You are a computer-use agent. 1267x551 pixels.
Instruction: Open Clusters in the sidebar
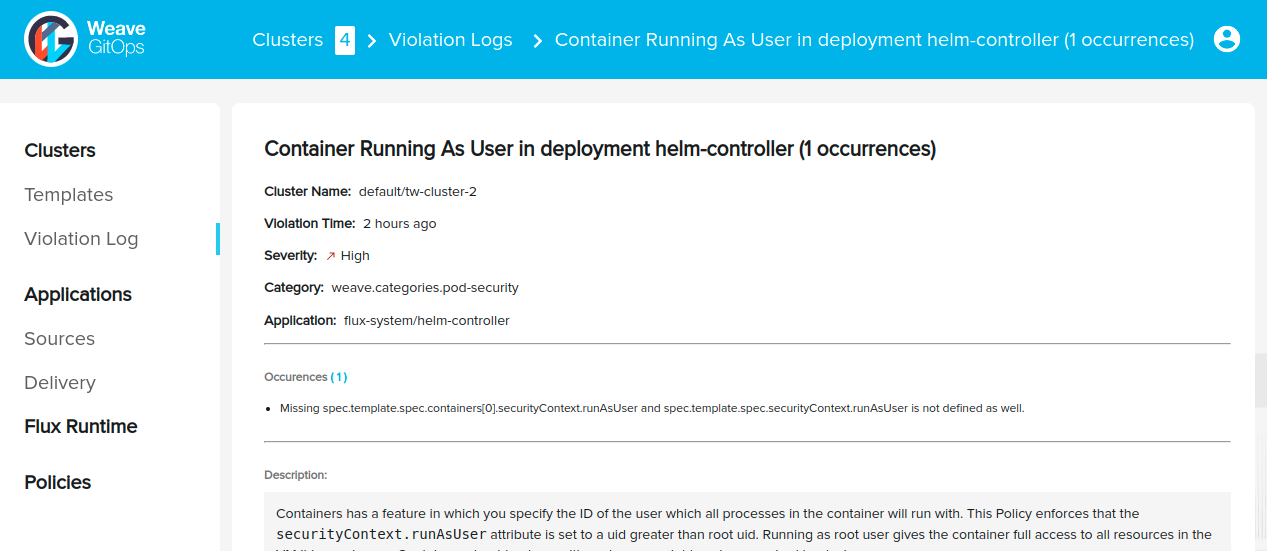tap(60, 151)
